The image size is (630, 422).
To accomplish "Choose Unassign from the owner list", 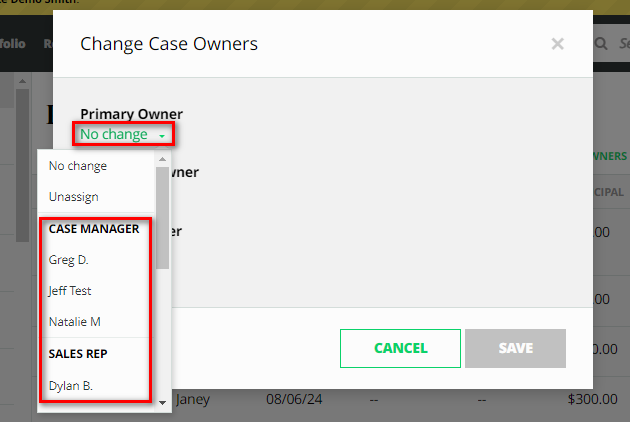I will pos(73,197).
